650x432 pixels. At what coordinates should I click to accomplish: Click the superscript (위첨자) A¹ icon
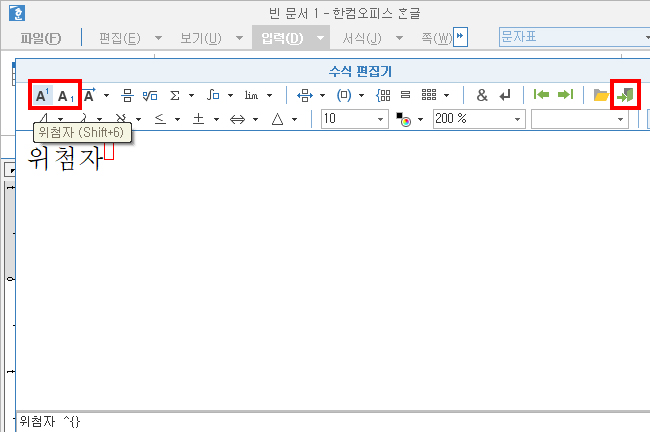coord(42,95)
